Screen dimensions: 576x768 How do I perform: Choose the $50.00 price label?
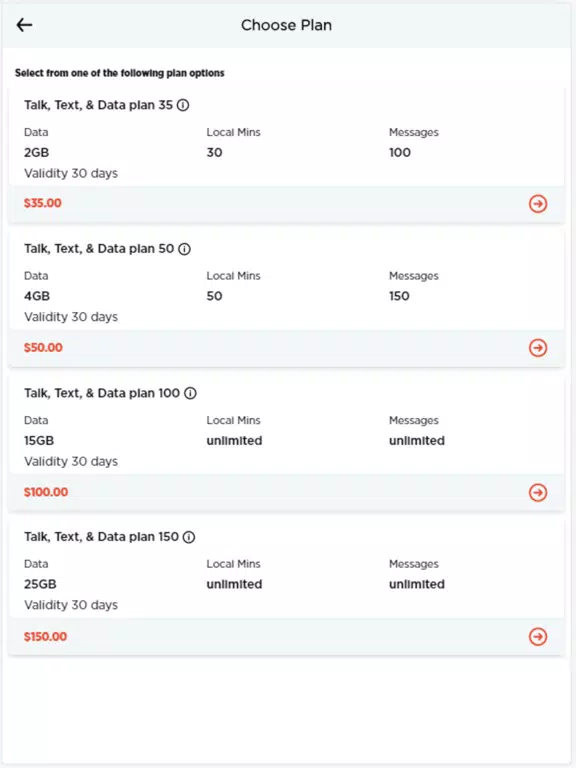[x=43, y=348]
